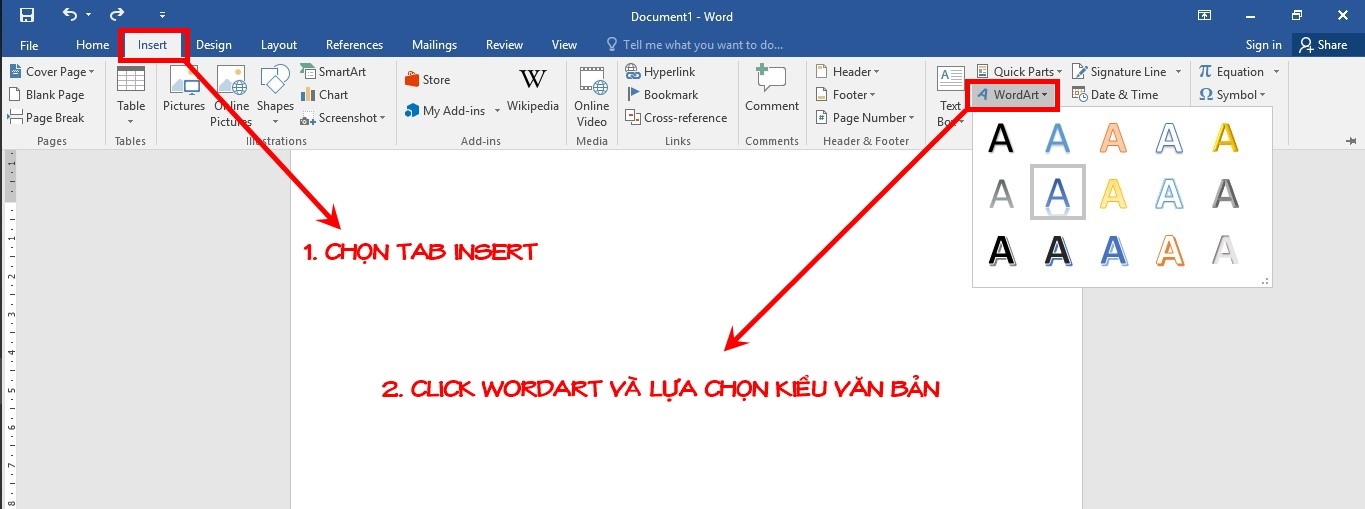Insert Pictures from this device
1365x509 pixels.
coord(184,90)
